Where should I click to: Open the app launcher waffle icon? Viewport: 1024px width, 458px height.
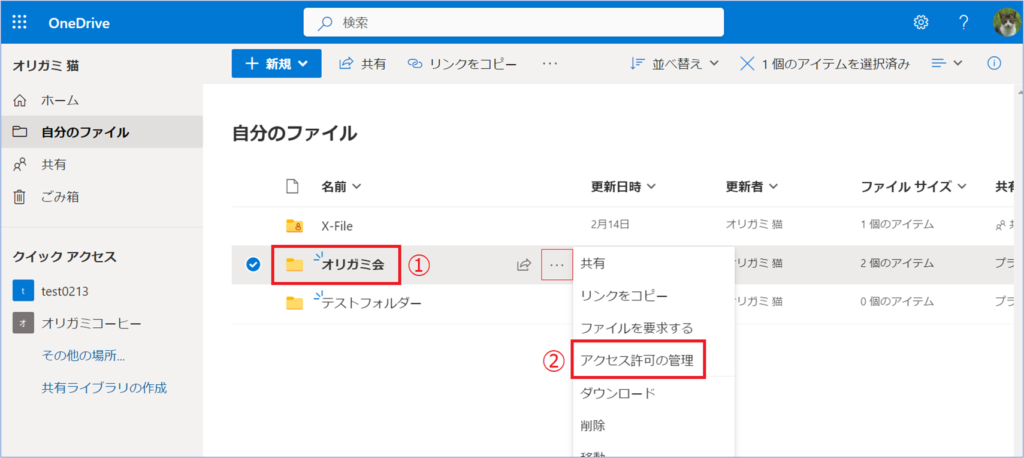point(20,22)
